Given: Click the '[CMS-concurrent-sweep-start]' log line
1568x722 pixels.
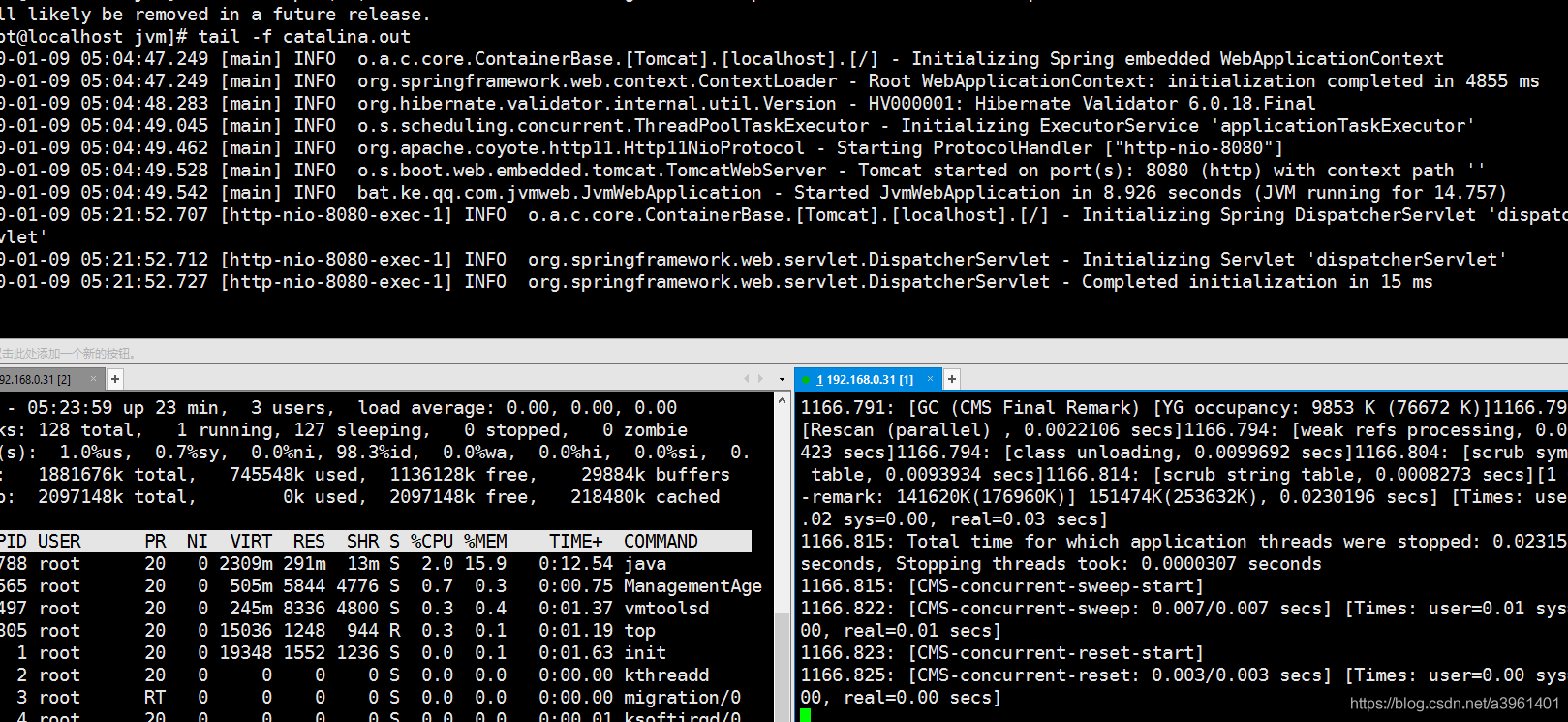Looking at the screenshot, I should coord(1002,585).
